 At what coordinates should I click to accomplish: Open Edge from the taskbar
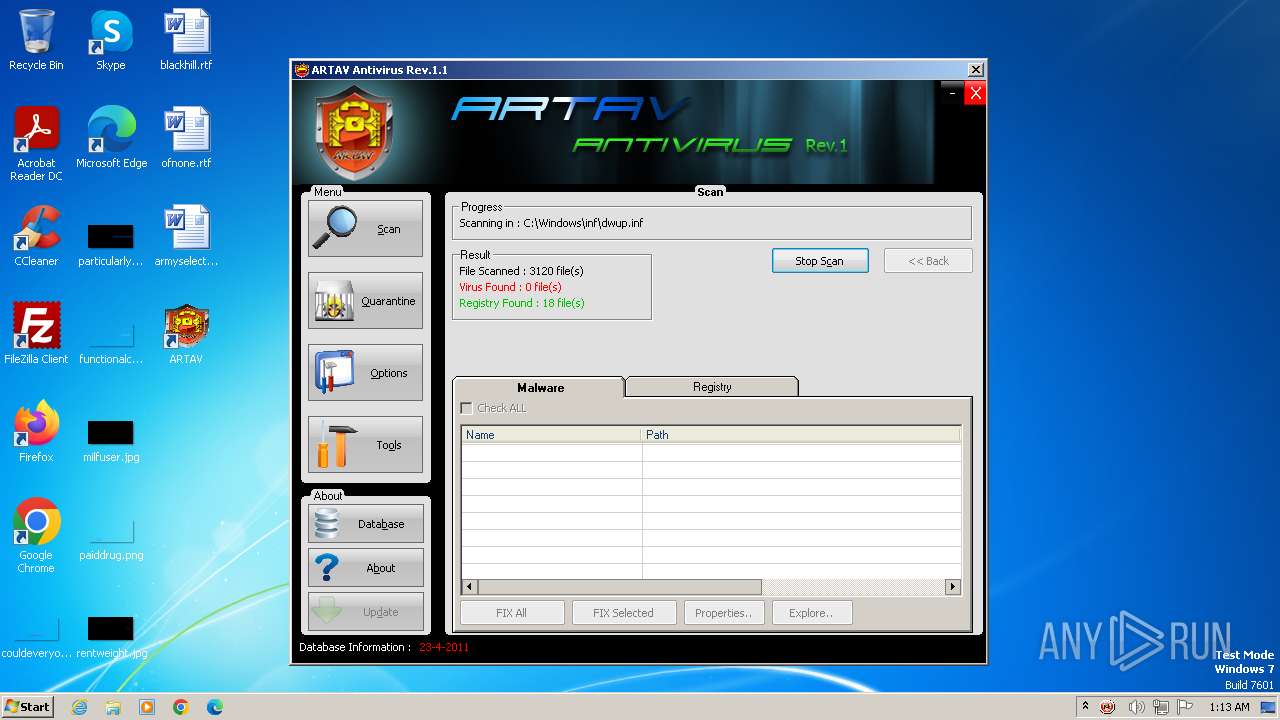(x=215, y=707)
